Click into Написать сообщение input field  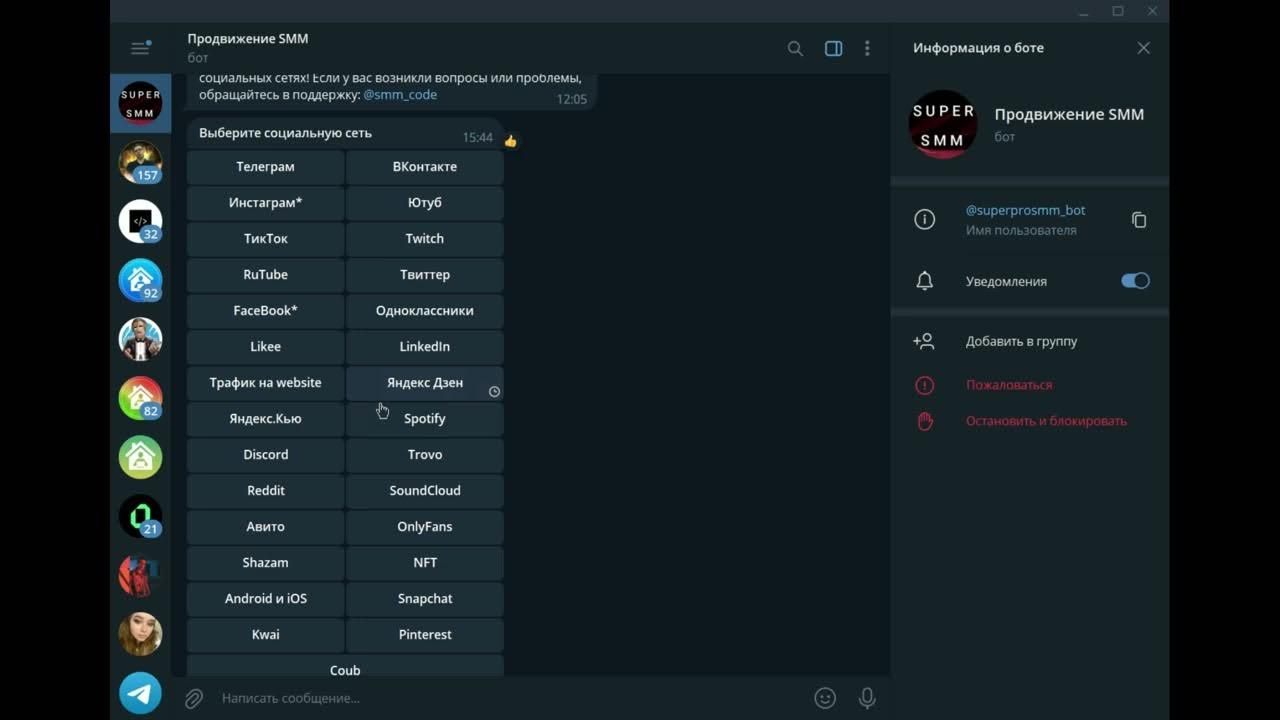tap(510, 698)
